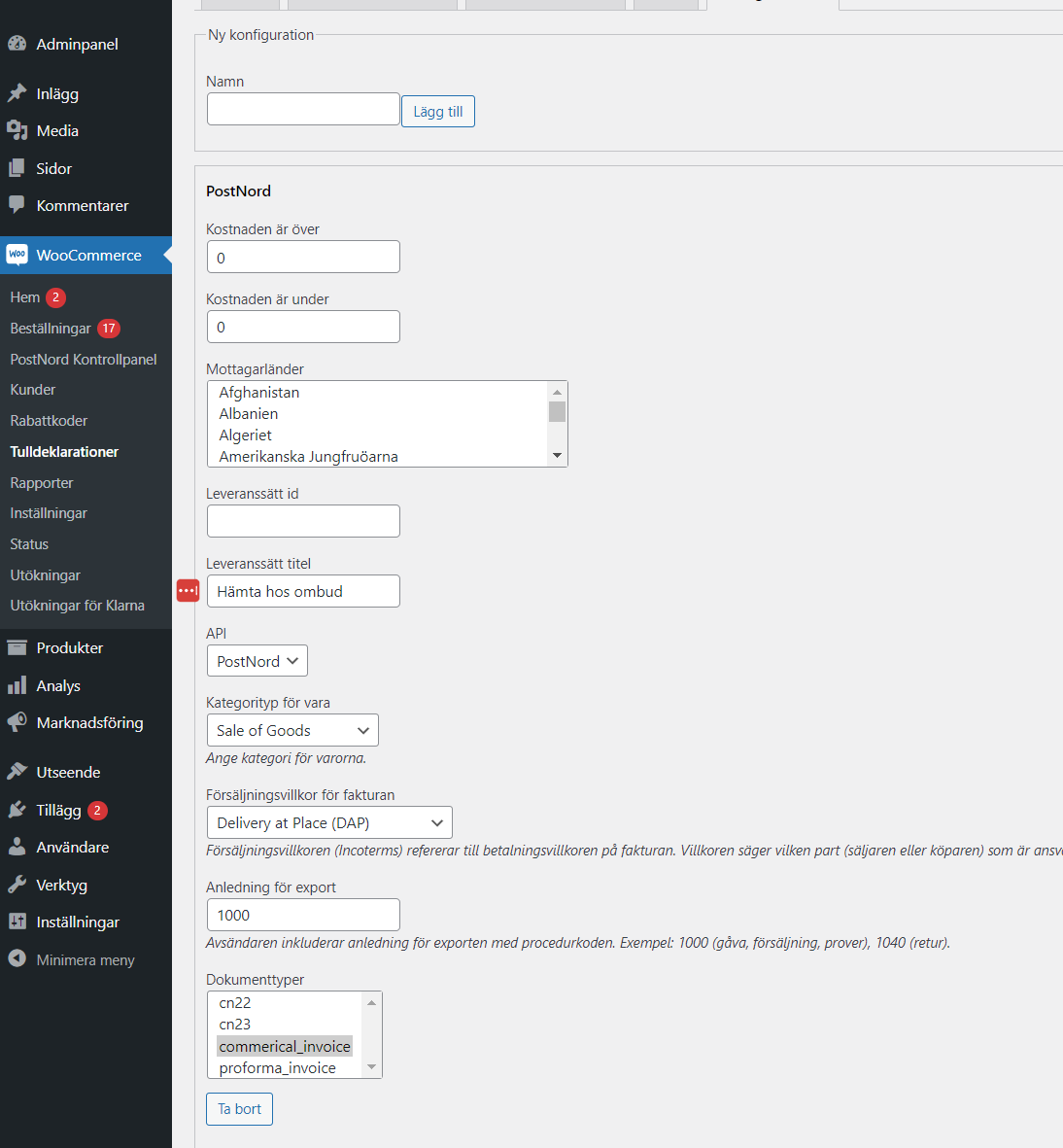The image size is (1063, 1148).
Task: Open the API PostNord dropdown
Action: click(x=257, y=661)
